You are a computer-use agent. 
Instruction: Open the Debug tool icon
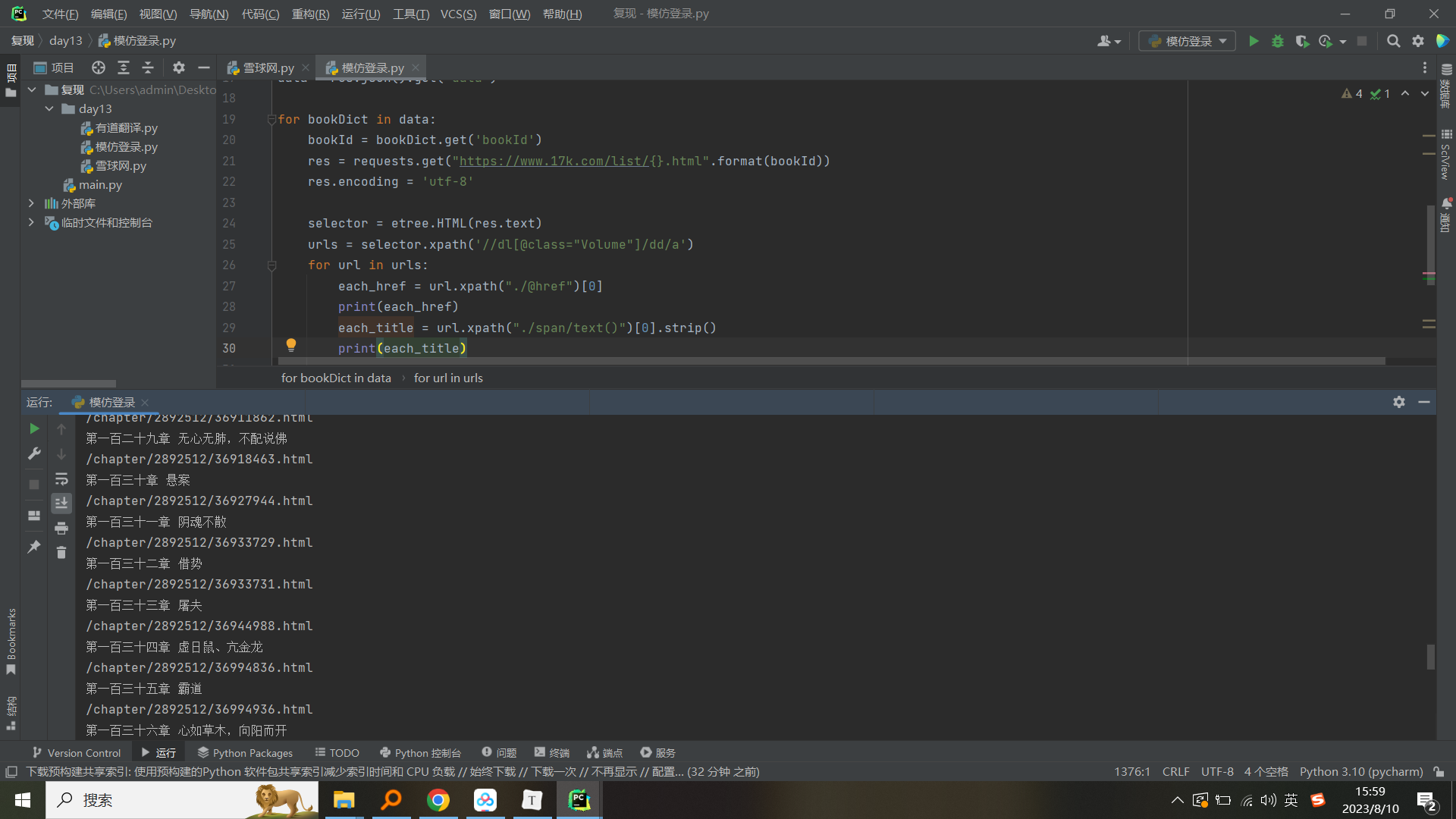click(1278, 41)
